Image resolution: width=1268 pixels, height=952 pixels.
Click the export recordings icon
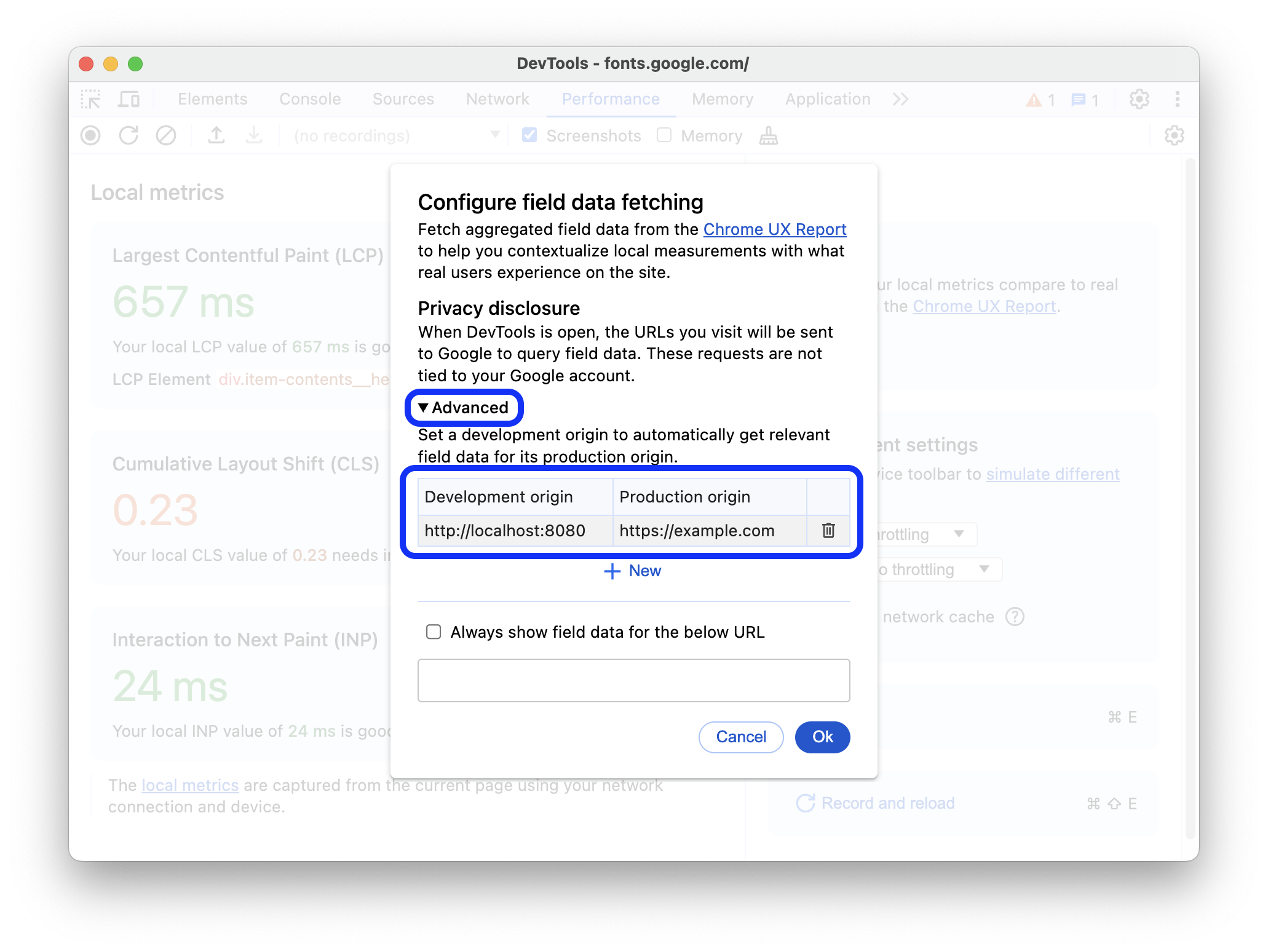tap(216, 135)
